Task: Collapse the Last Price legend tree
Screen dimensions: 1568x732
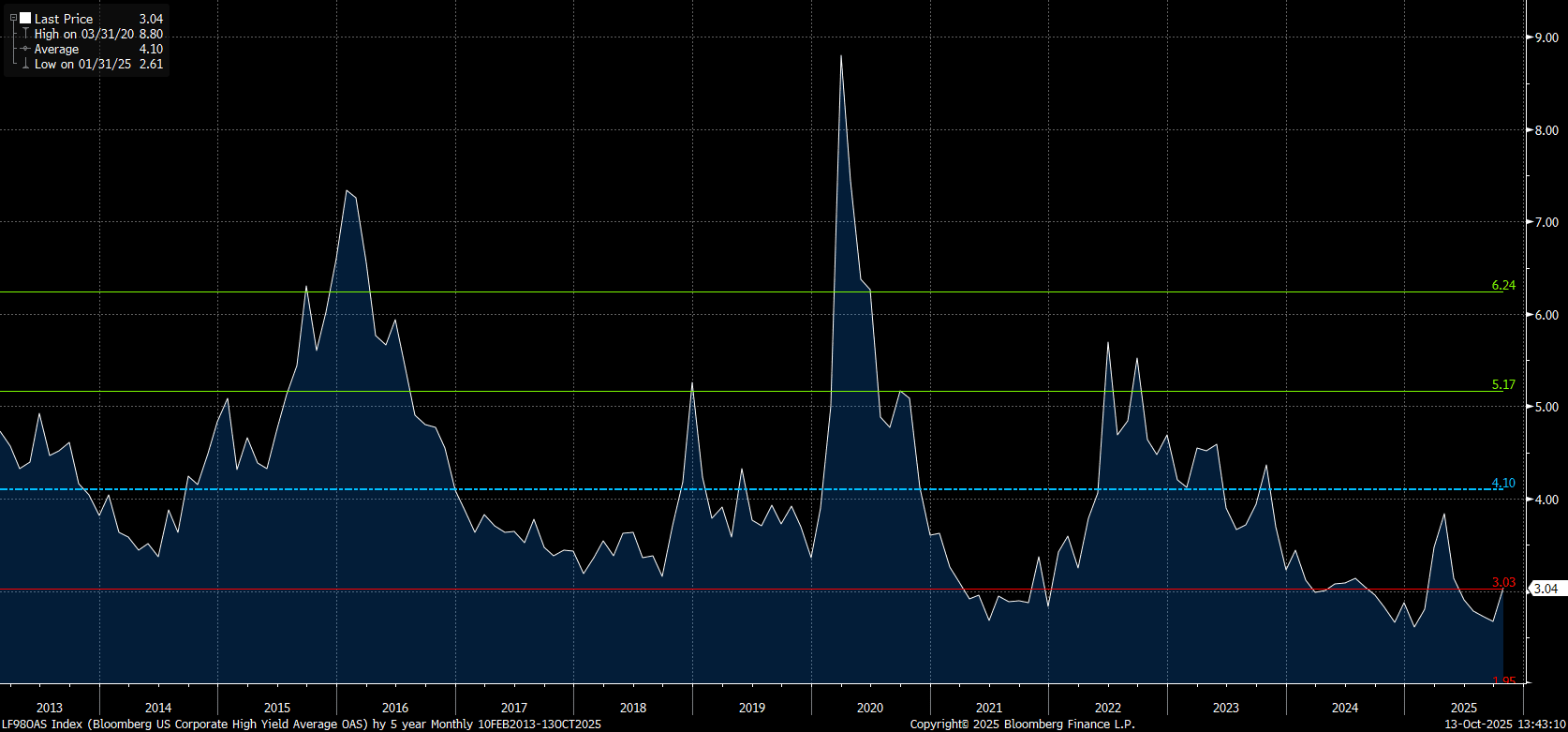Action: [x=13, y=19]
